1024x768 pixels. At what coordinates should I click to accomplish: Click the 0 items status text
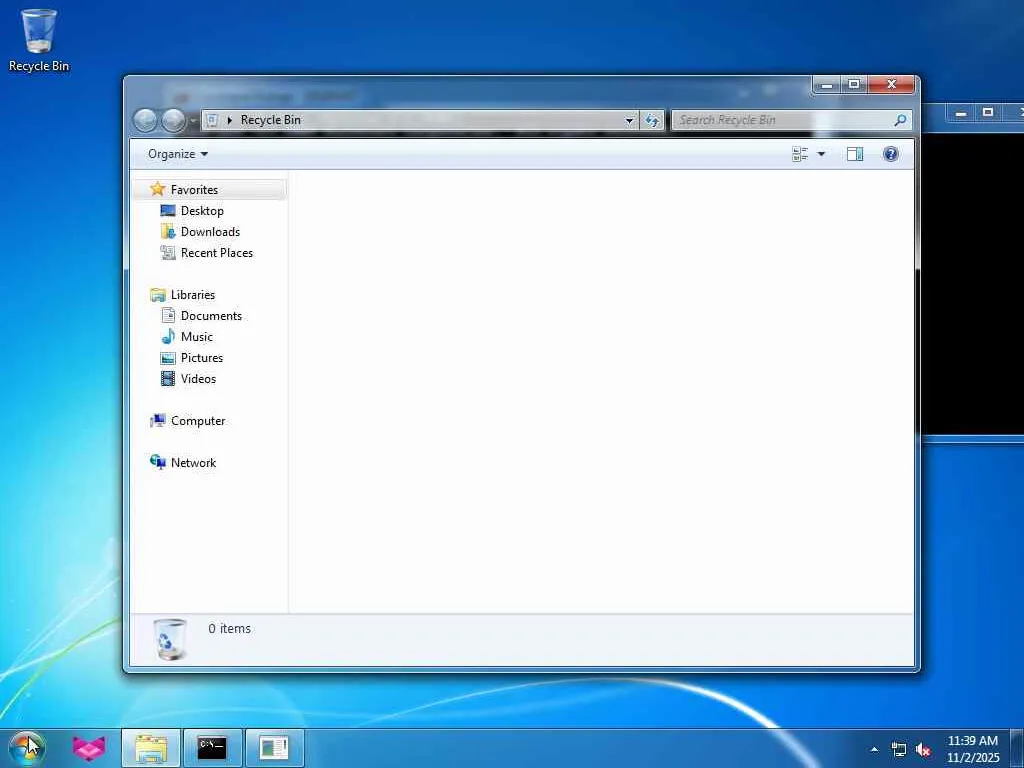tap(229, 628)
